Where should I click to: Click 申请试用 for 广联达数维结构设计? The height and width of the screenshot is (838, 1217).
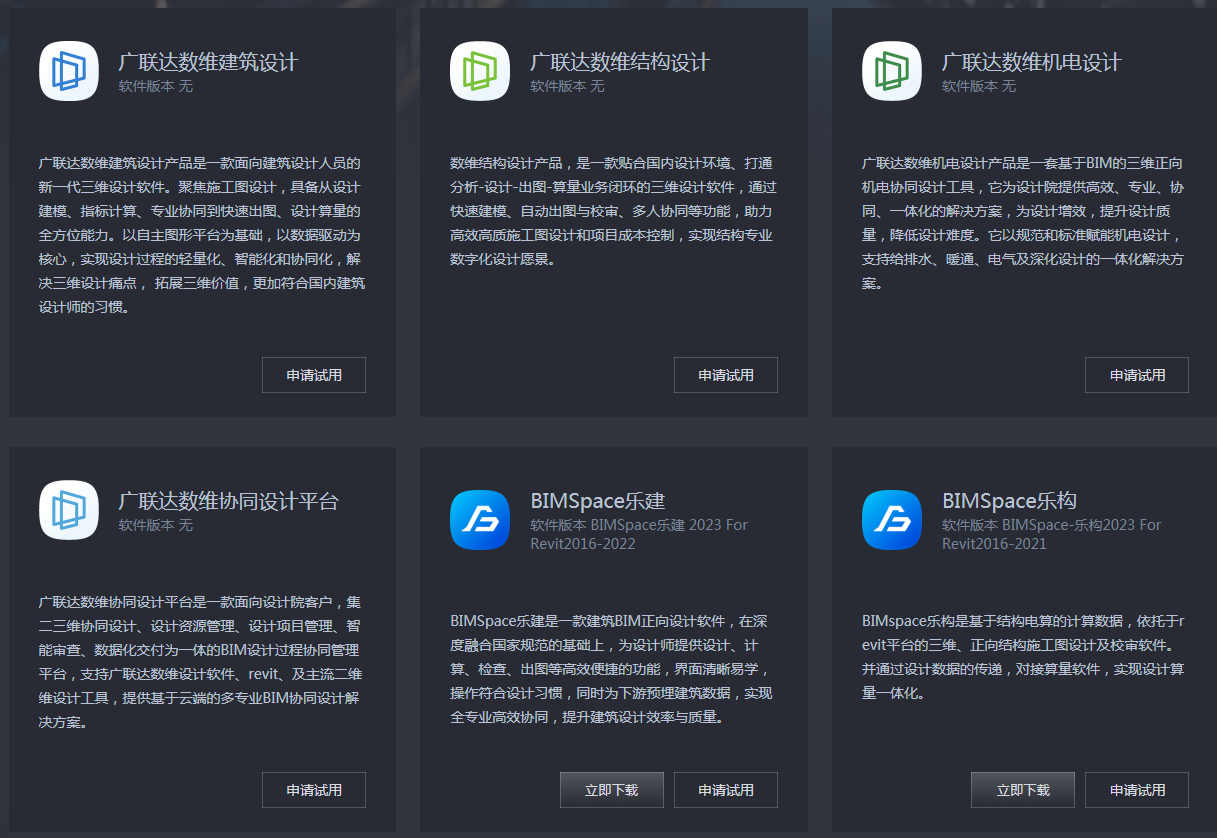726,375
